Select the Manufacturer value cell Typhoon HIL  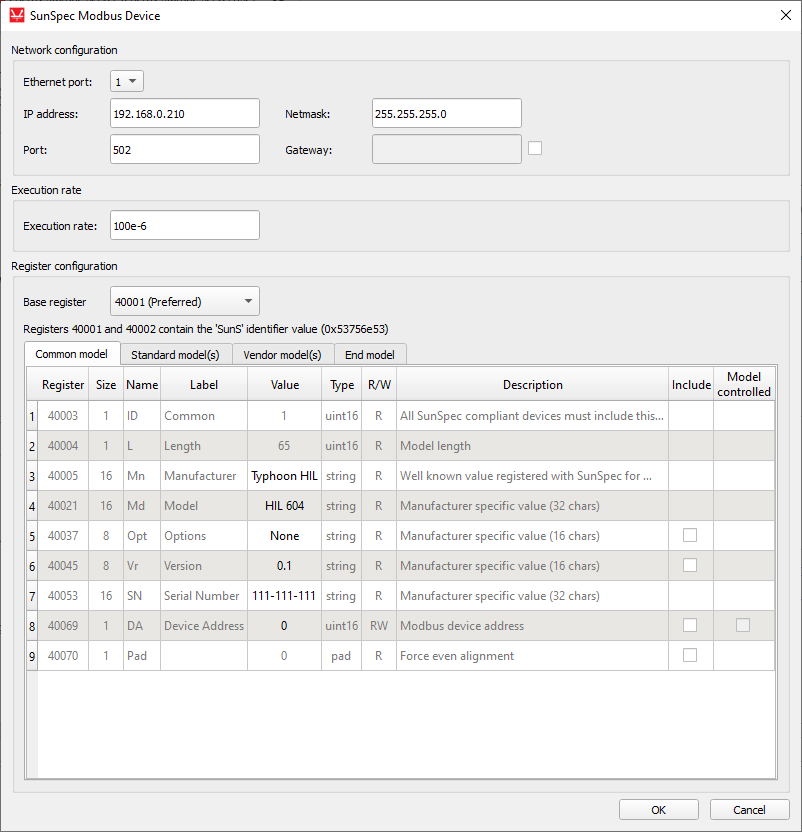pyautogui.click(x=284, y=476)
